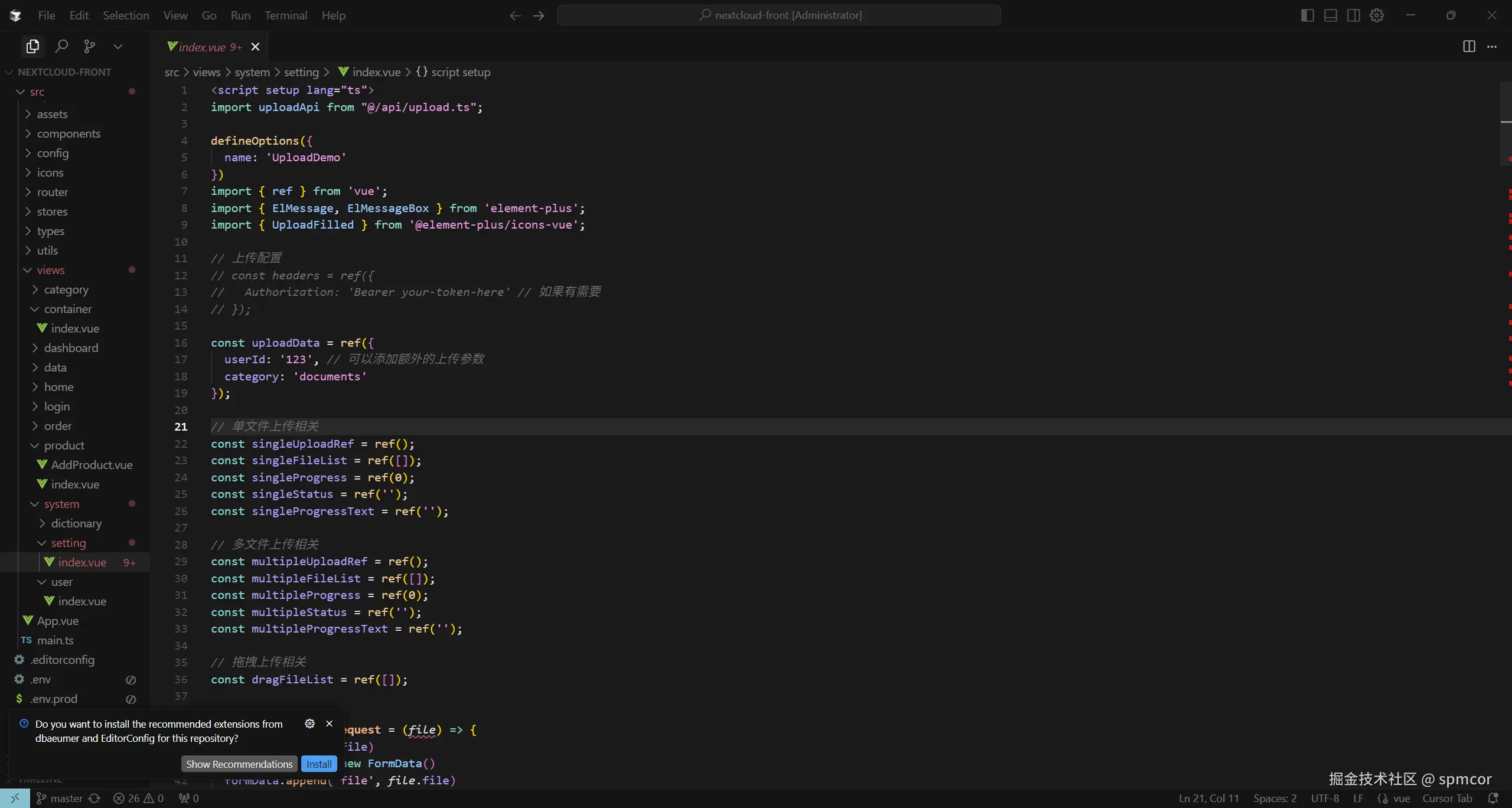Open the Terminal menu
The width and height of the screenshot is (1512, 808).
286,15
